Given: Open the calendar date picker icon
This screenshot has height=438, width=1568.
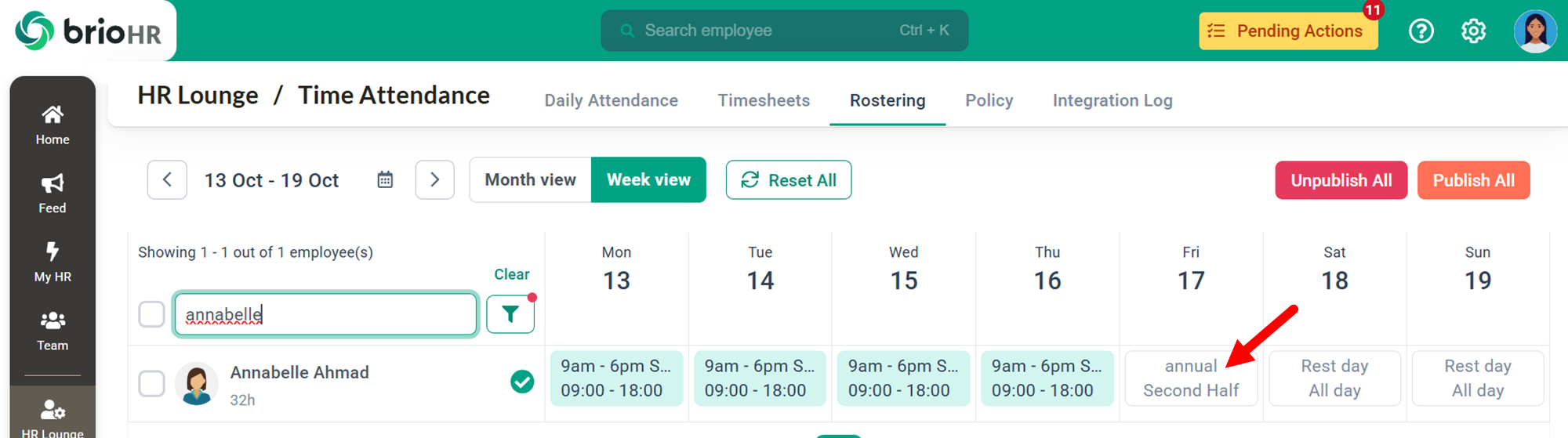Looking at the screenshot, I should (385, 180).
